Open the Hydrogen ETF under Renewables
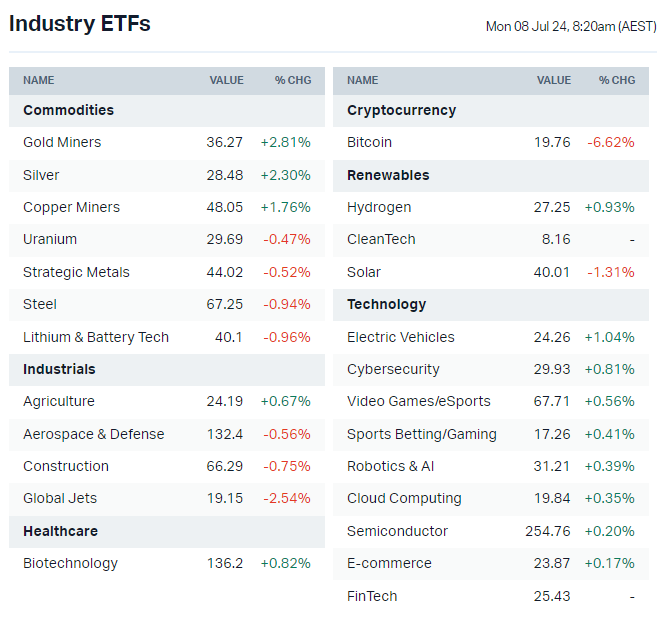Image resolution: width=665 pixels, height=618 pixels. point(379,207)
